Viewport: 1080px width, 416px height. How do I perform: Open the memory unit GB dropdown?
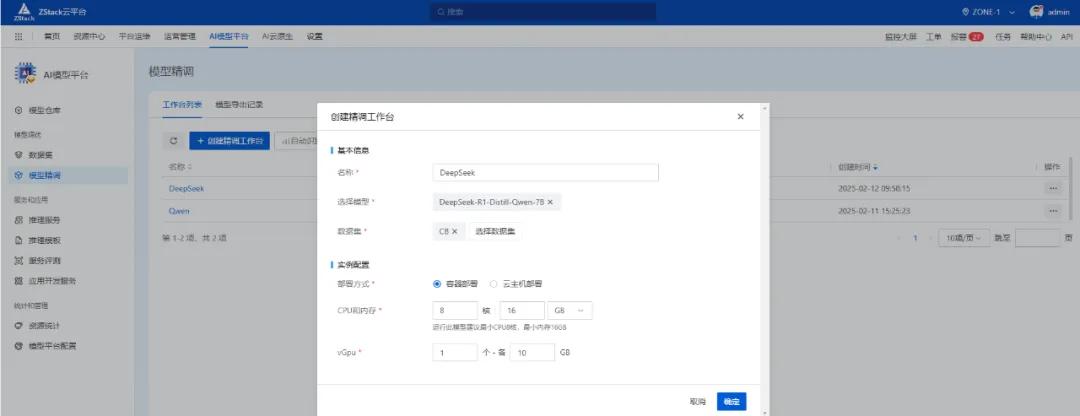point(570,311)
